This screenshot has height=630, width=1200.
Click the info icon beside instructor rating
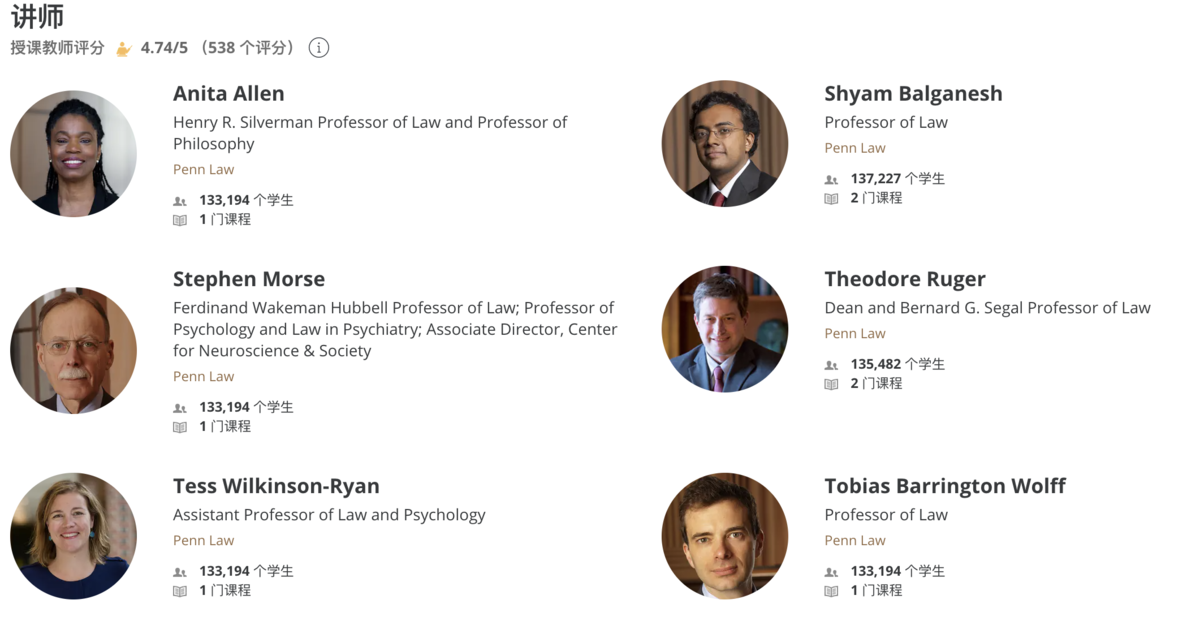coord(319,47)
